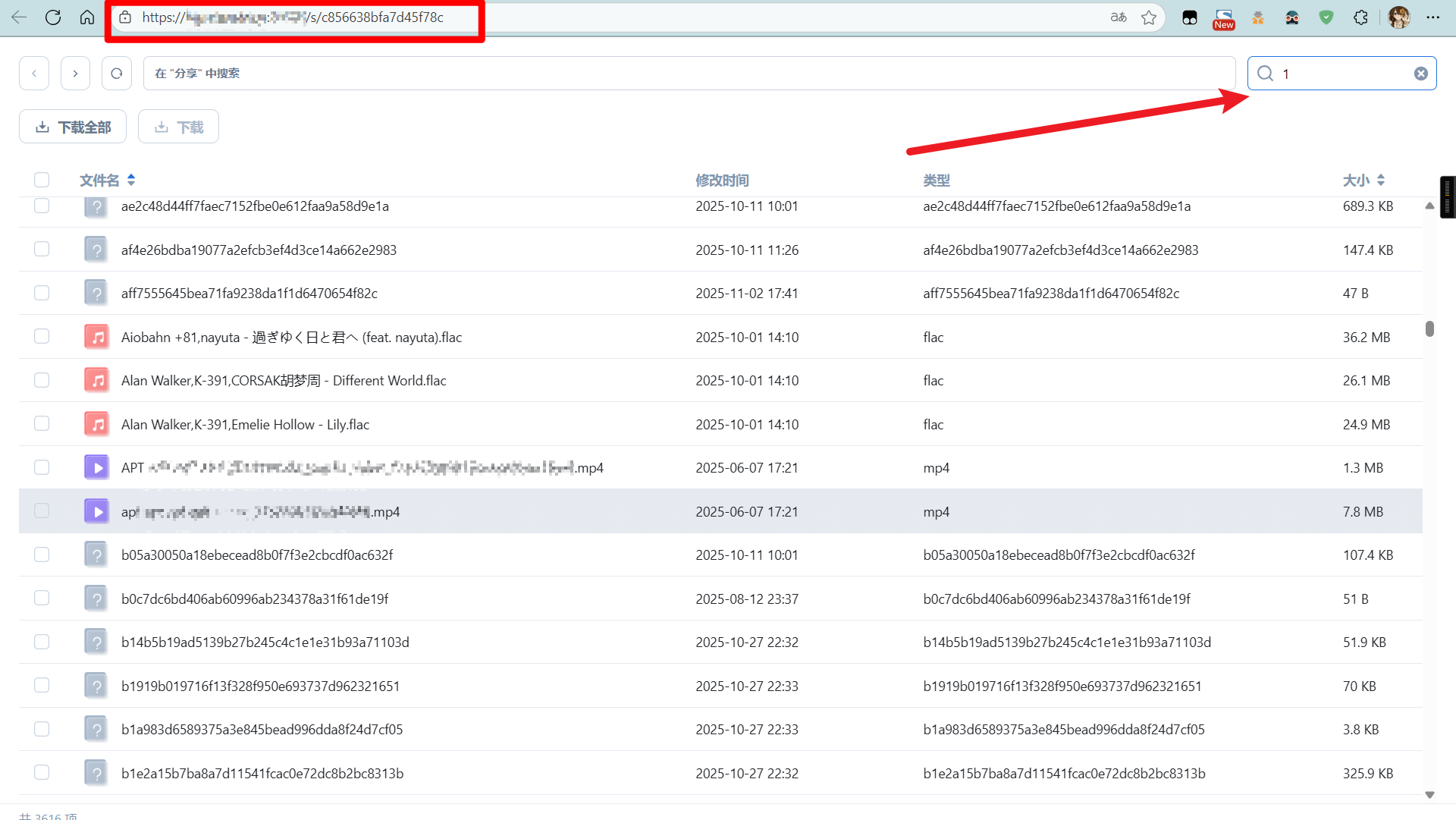The width and height of the screenshot is (1456, 820).
Task: Toggle the select-all checkbox in header
Action: (x=42, y=180)
